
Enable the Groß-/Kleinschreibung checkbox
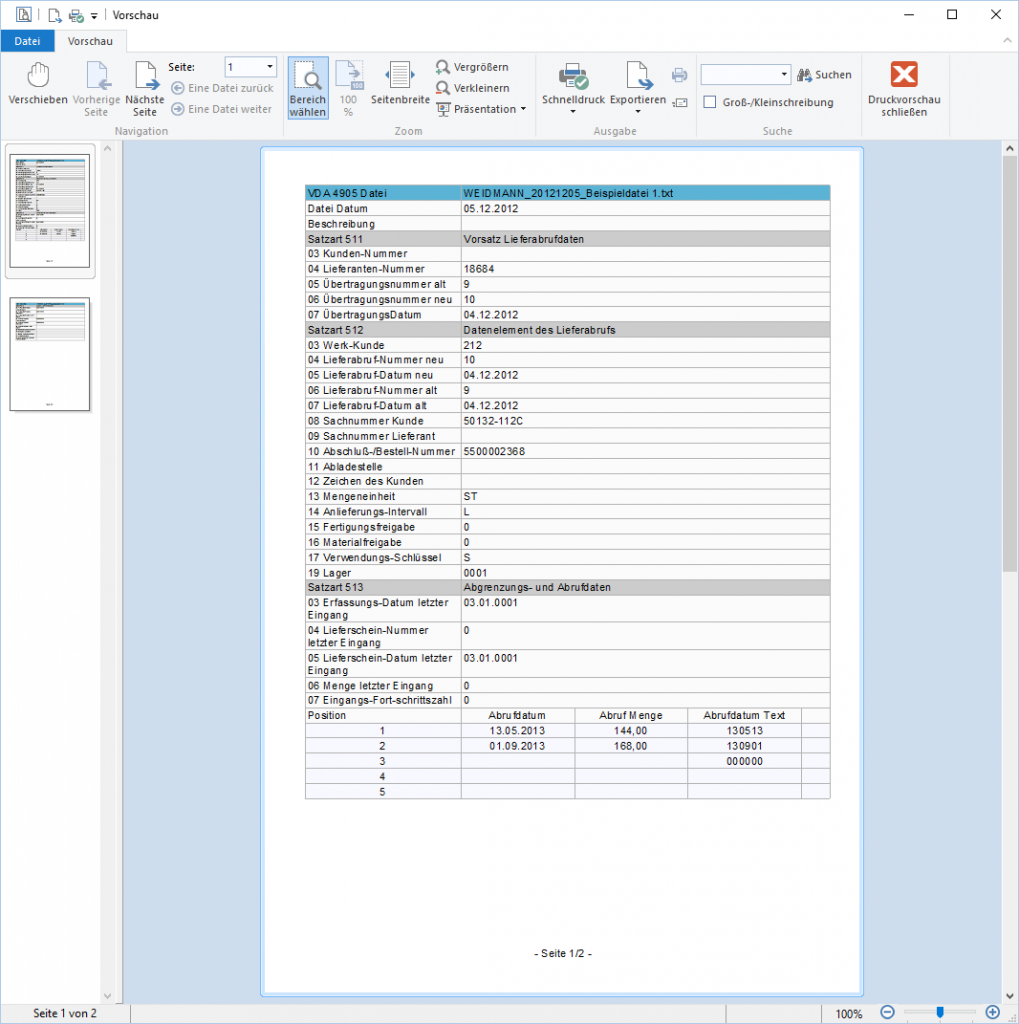pyautogui.click(x=710, y=102)
